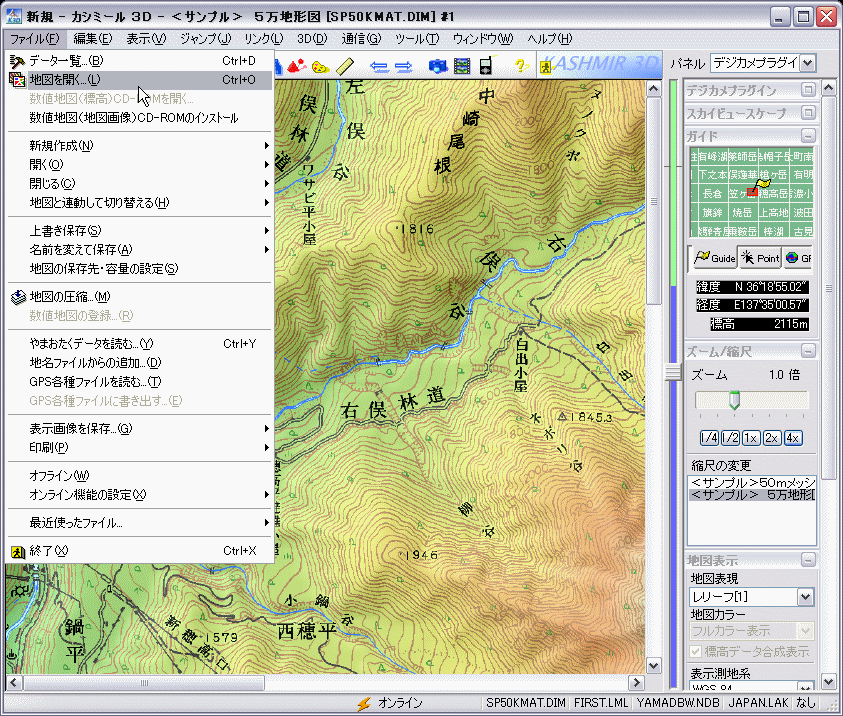This screenshot has width=843, height=716.
Task: Set zoom to 2x button
Action: [771, 438]
